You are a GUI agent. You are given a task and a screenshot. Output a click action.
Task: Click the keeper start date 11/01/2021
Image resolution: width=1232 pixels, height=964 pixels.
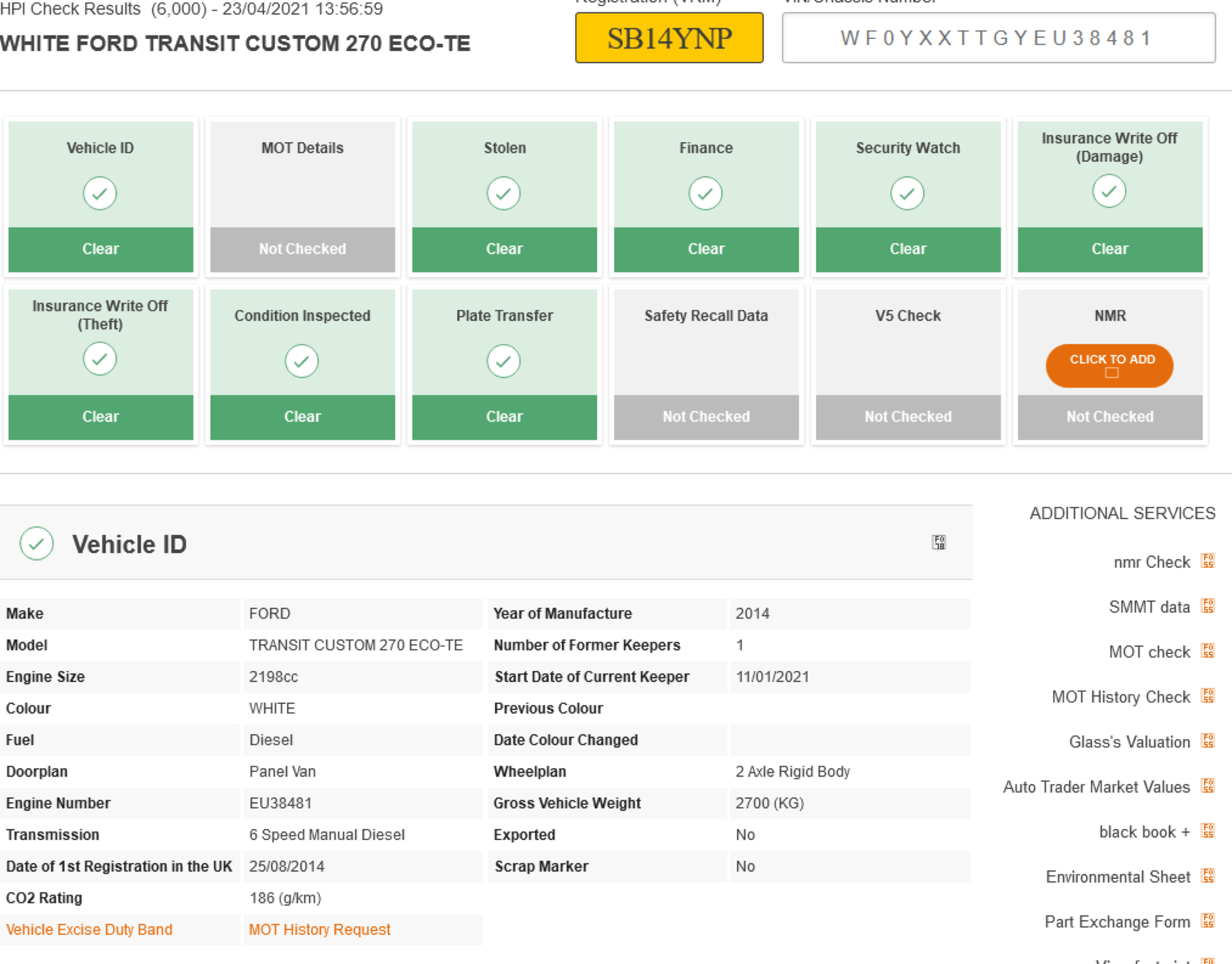[x=773, y=677]
